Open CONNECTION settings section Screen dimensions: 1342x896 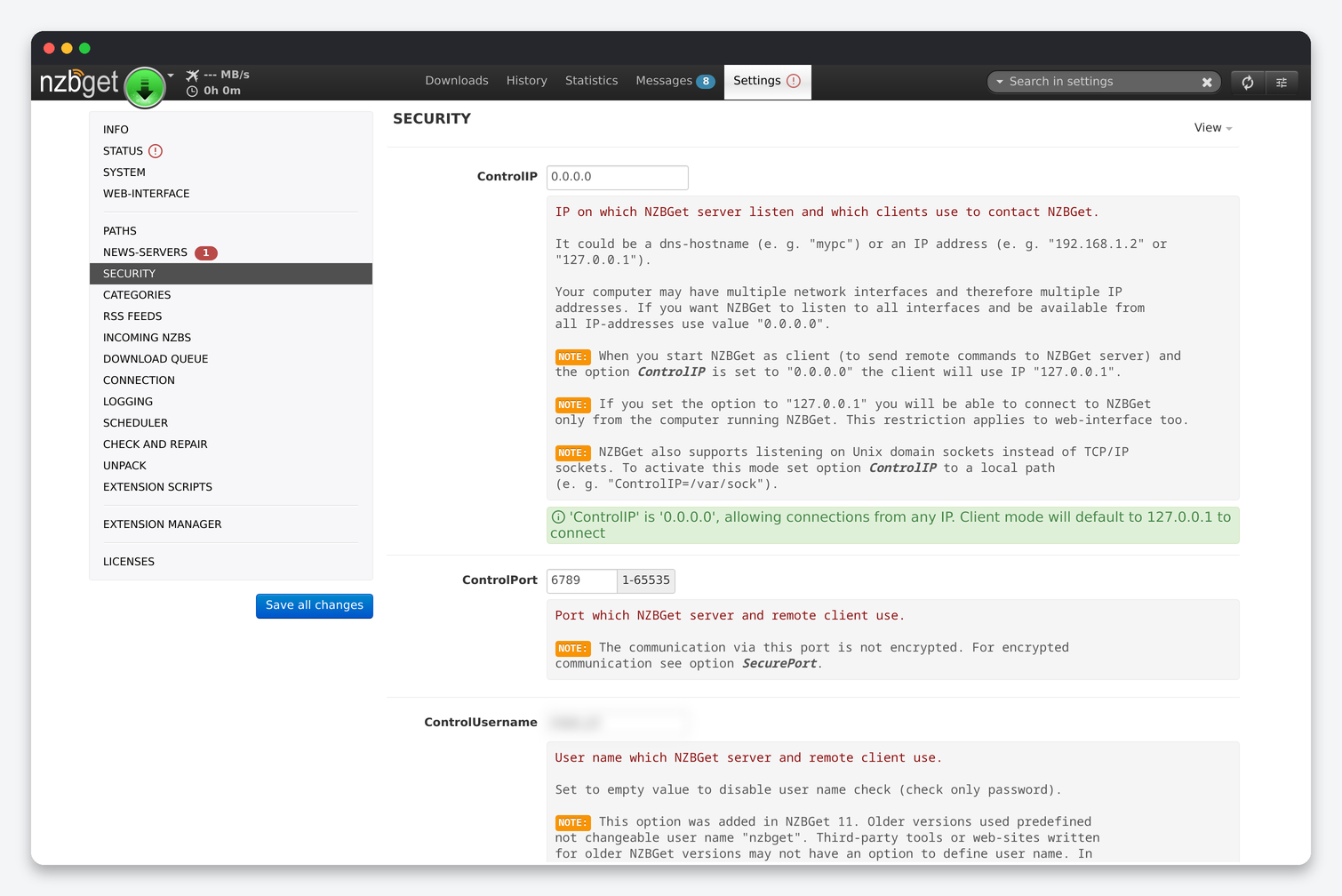231,380
